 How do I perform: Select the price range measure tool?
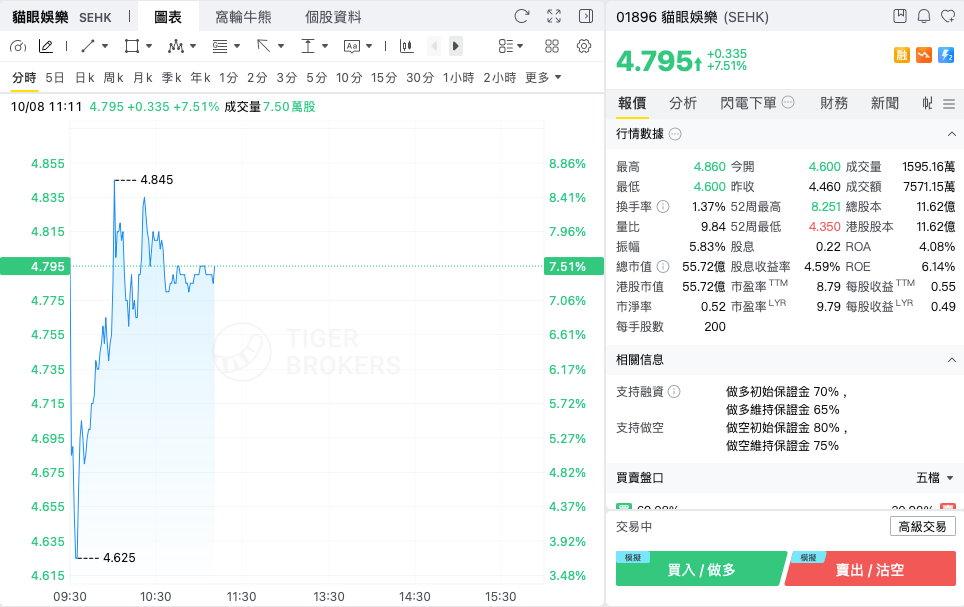click(x=307, y=46)
